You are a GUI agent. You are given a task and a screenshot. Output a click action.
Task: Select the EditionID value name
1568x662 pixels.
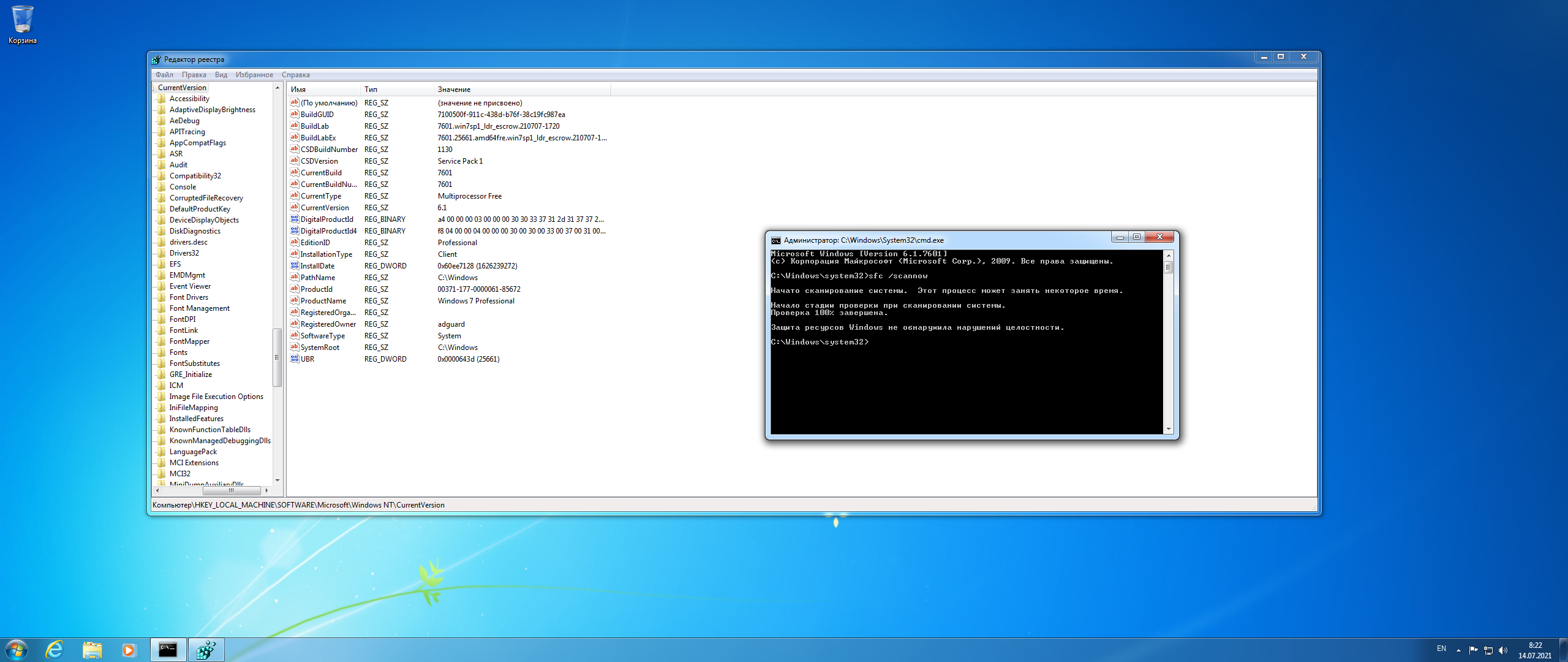coord(315,243)
